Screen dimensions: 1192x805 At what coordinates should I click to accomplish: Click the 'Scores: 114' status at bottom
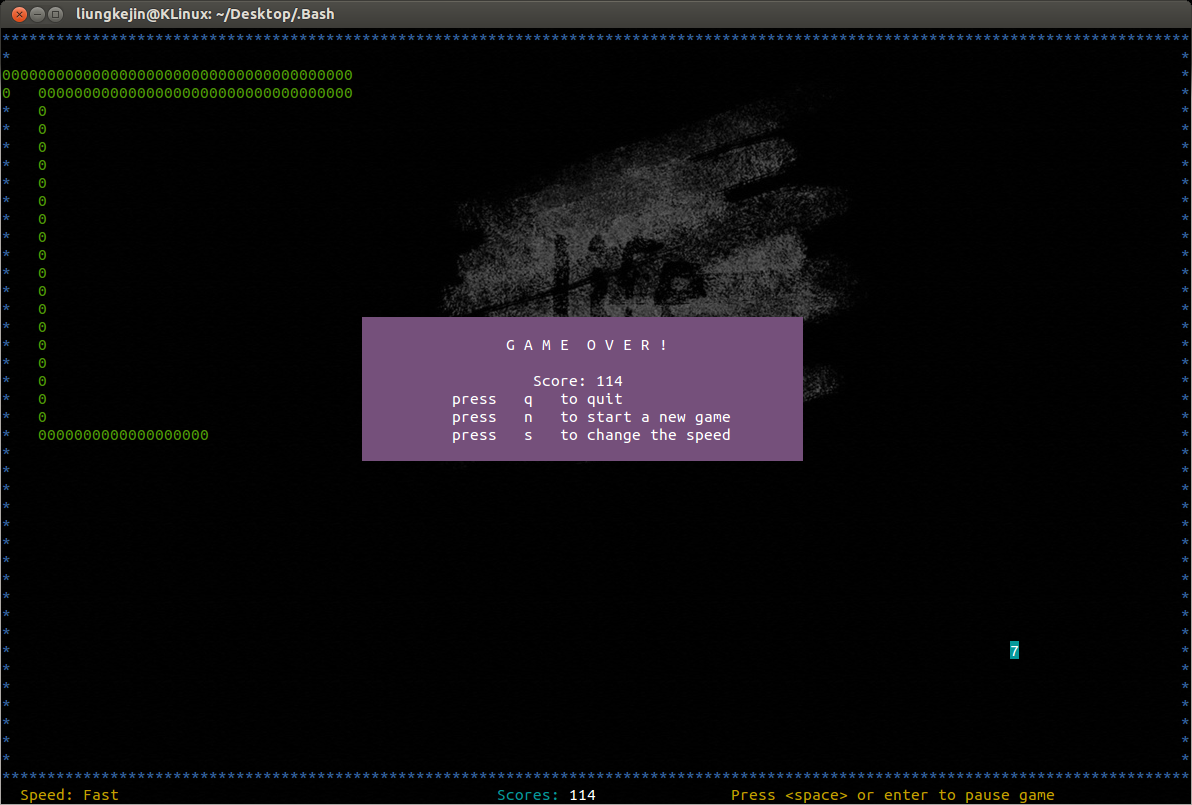546,795
